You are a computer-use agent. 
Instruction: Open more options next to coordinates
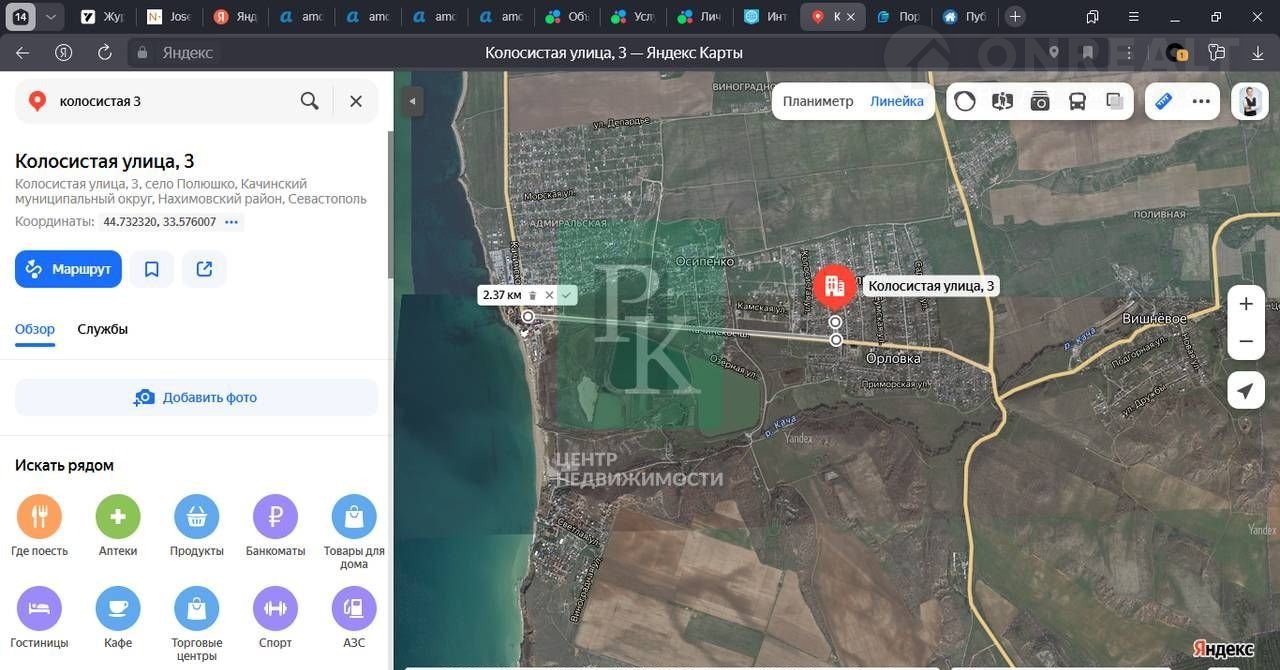point(232,222)
